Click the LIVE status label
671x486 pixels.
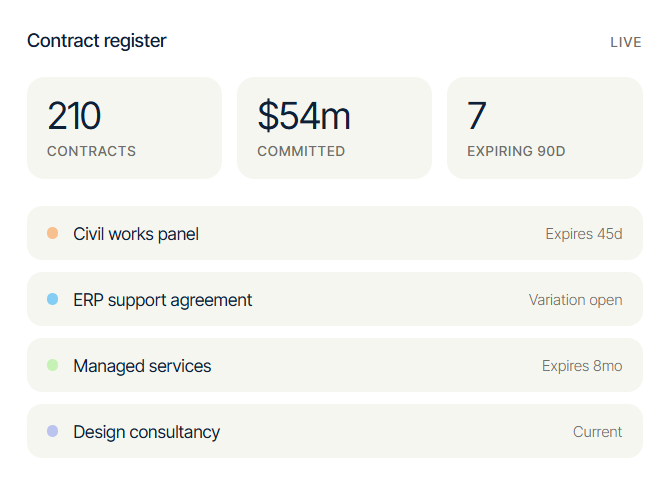point(626,42)
